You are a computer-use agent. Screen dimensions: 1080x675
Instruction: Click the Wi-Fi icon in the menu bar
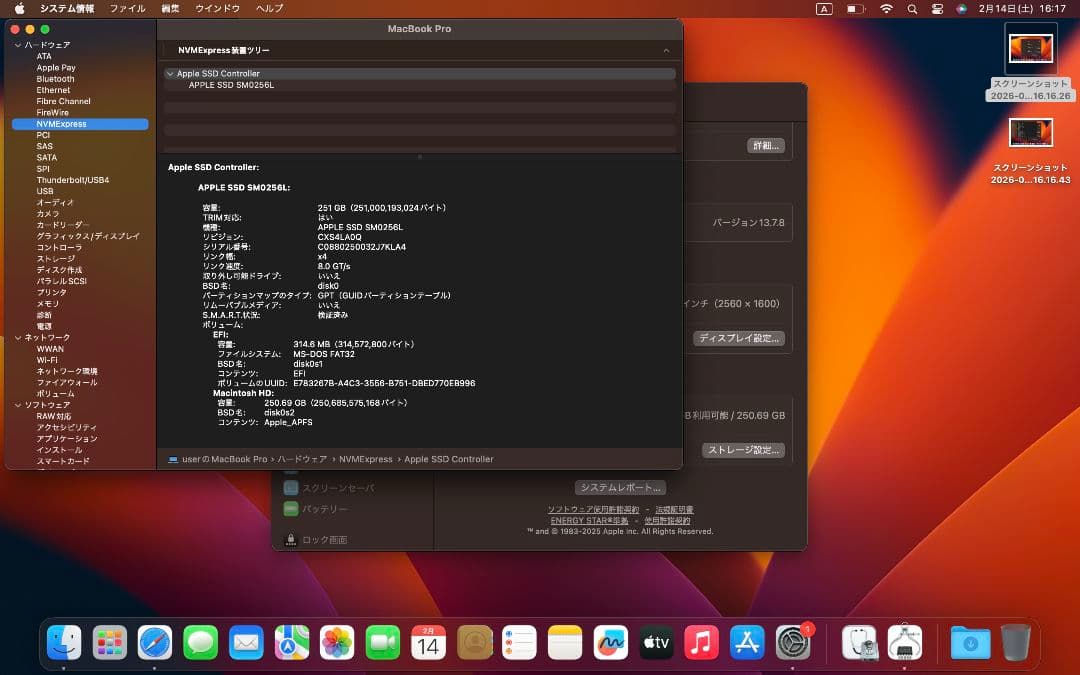point(886,8)
